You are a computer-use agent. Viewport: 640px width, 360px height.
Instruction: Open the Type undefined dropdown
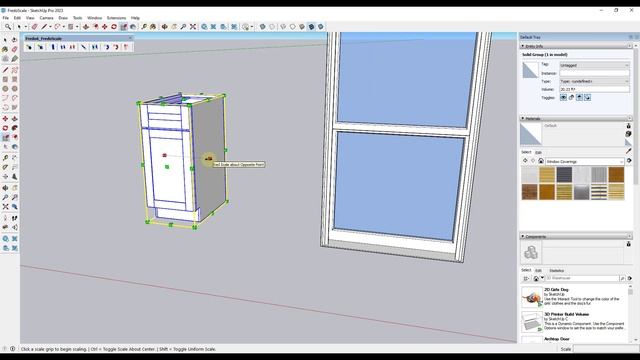point(594,81)
